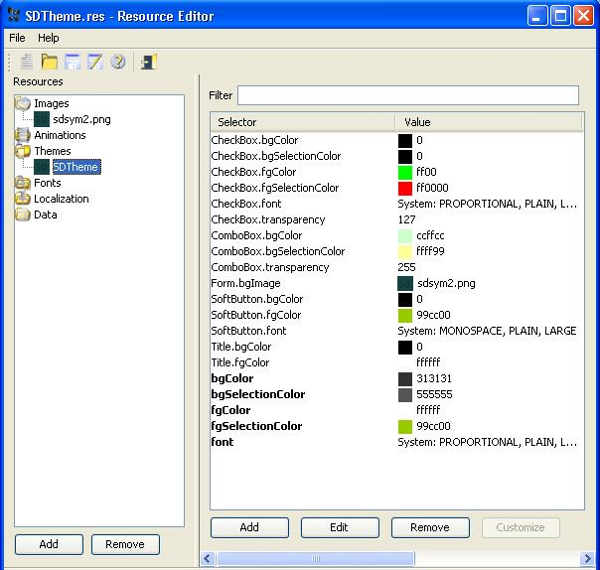The image size is (600, 570).
Task: Click the SoftButton.fgColor olive green swatch
Action: pos(405,315)
